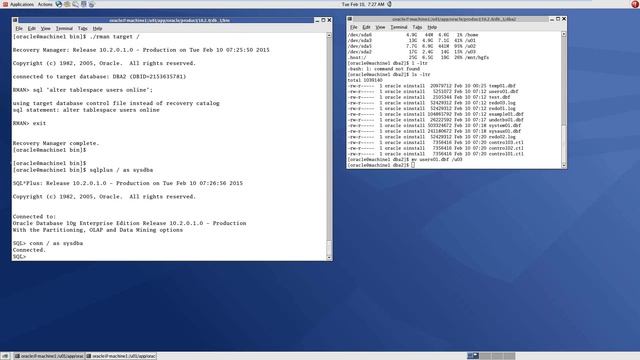Open View menu in left terminal
The height and width of the screenshot is (360, 640).
pyautogui.click(x=45, y=28)
